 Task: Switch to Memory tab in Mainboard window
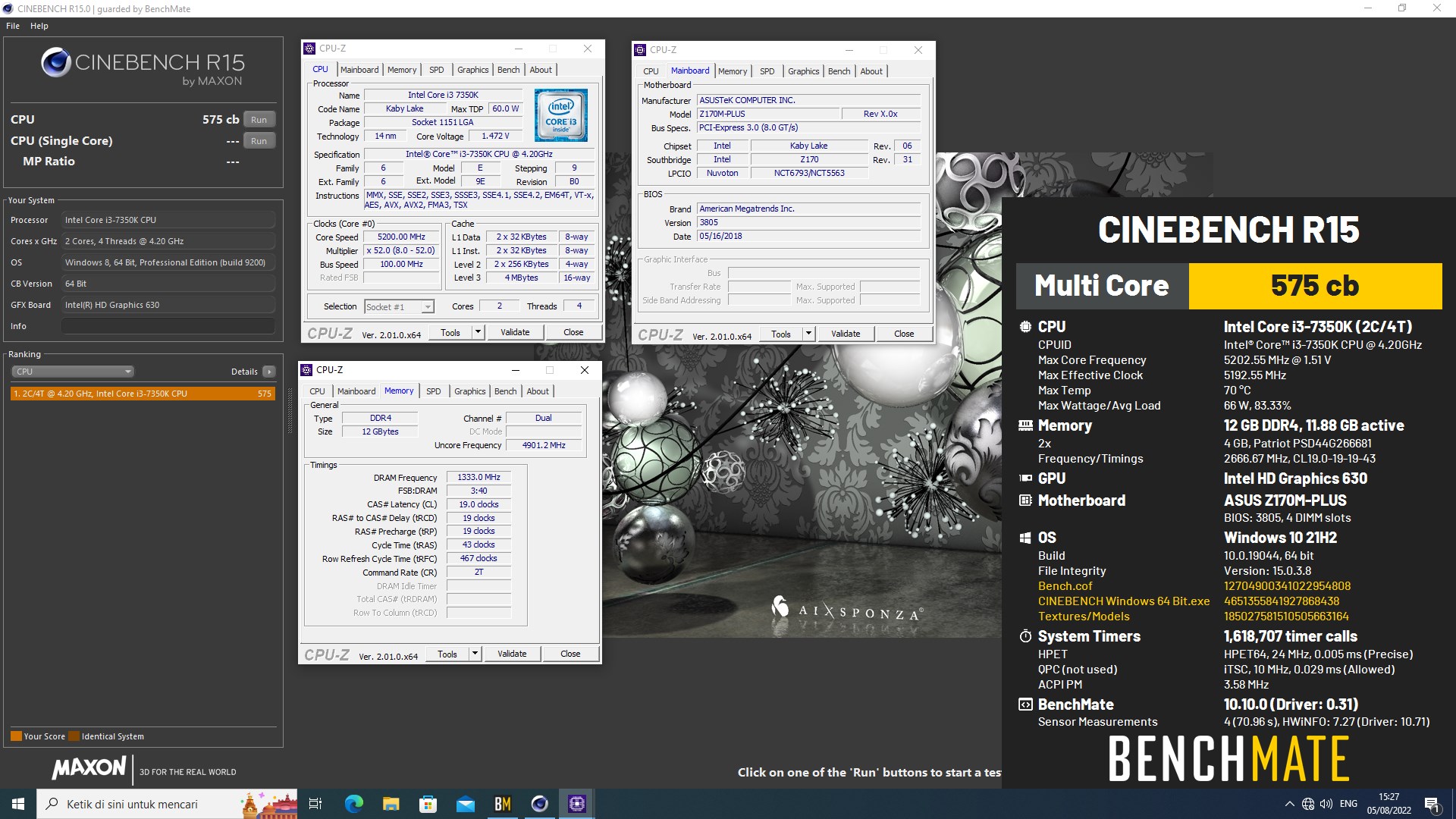732,71
